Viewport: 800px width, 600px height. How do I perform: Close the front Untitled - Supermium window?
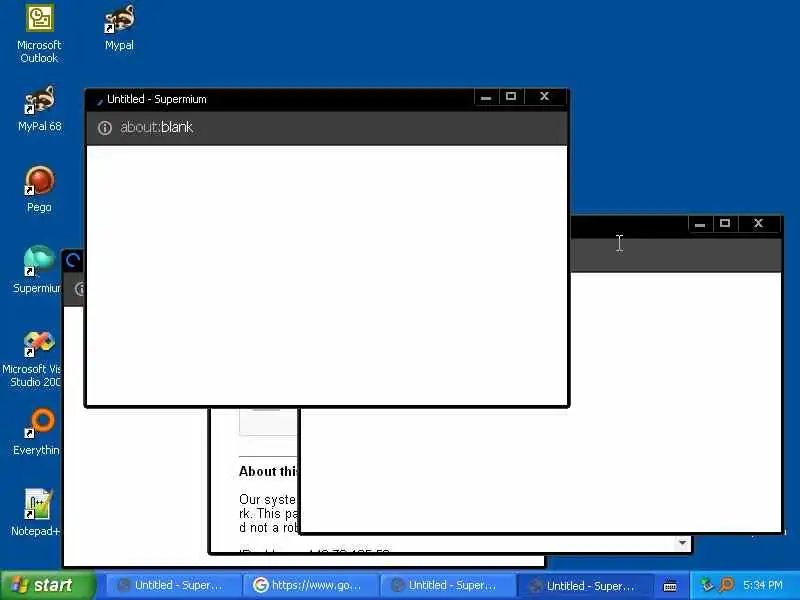click(545, 96)
